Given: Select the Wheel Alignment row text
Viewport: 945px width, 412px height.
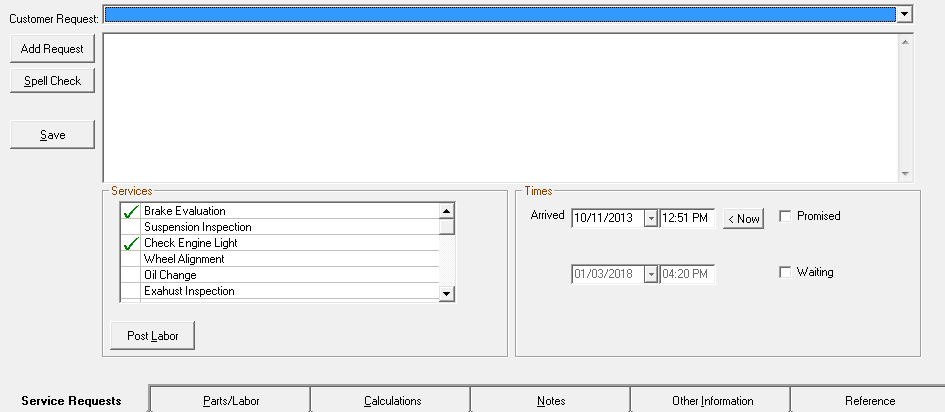Looking at the screenshot, I should tap(184, 259).
